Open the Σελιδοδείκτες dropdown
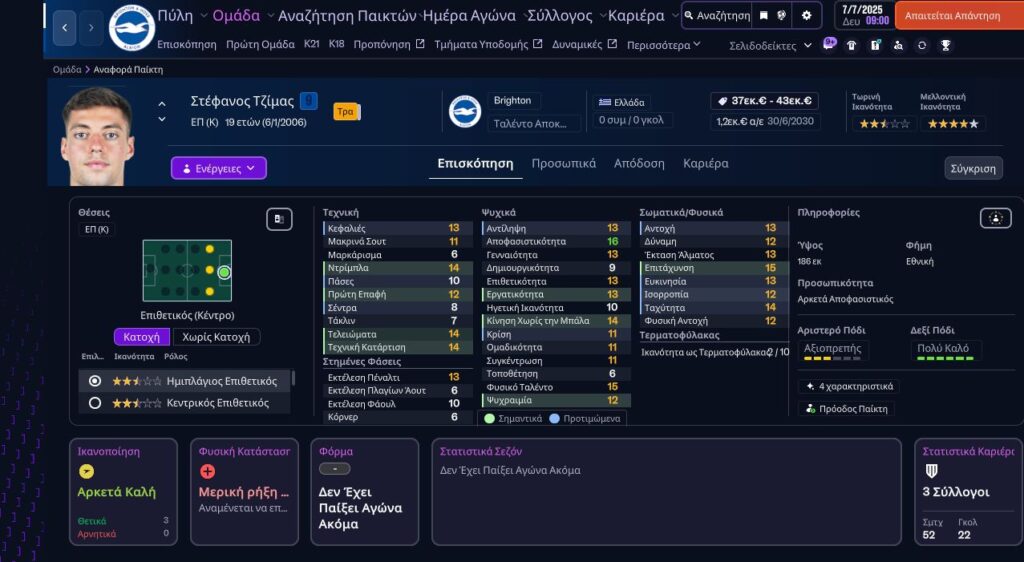Image resolution: width=1024 pixels, height=562 pixels. [770, 46]
